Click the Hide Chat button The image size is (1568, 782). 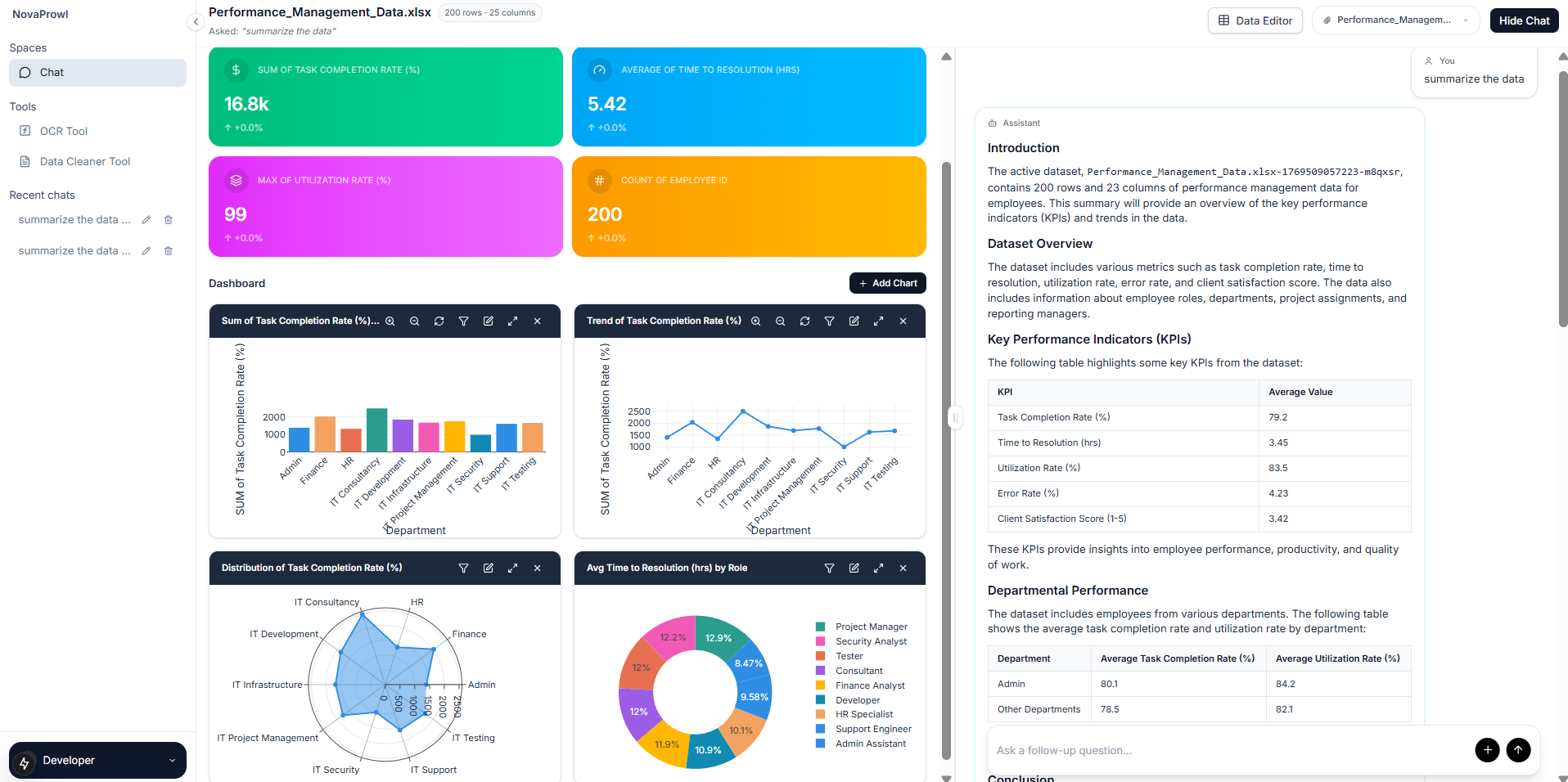[1523, 20]
